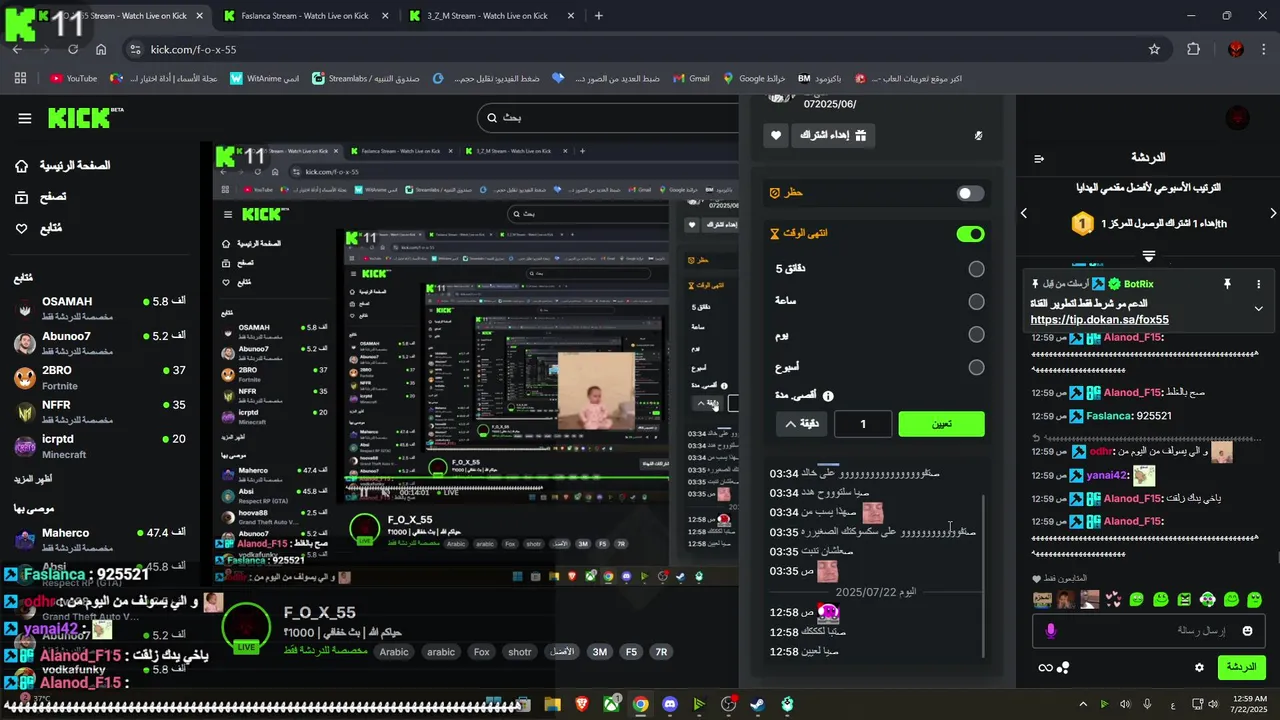Select the 5 minutes timeout option
This screenshot has width=1280, height=720.
[976, 269]
